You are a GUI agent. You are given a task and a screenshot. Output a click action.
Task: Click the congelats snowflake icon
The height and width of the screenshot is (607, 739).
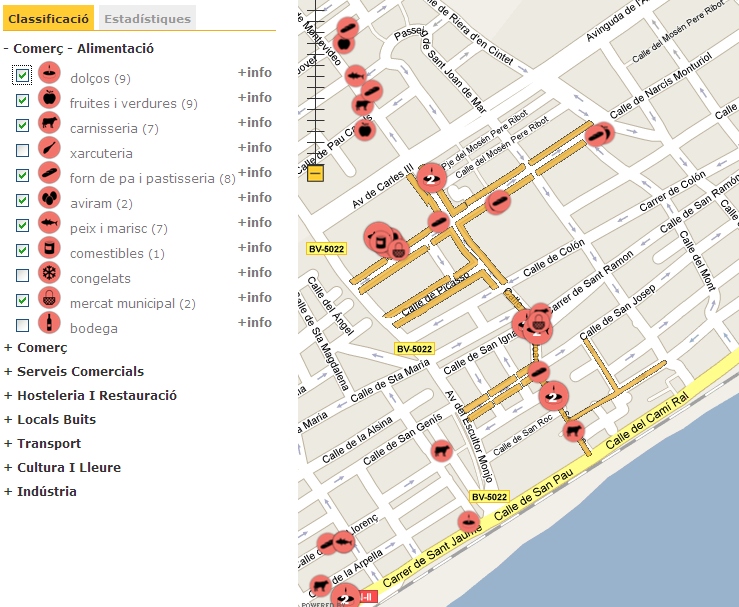(49, 273)
